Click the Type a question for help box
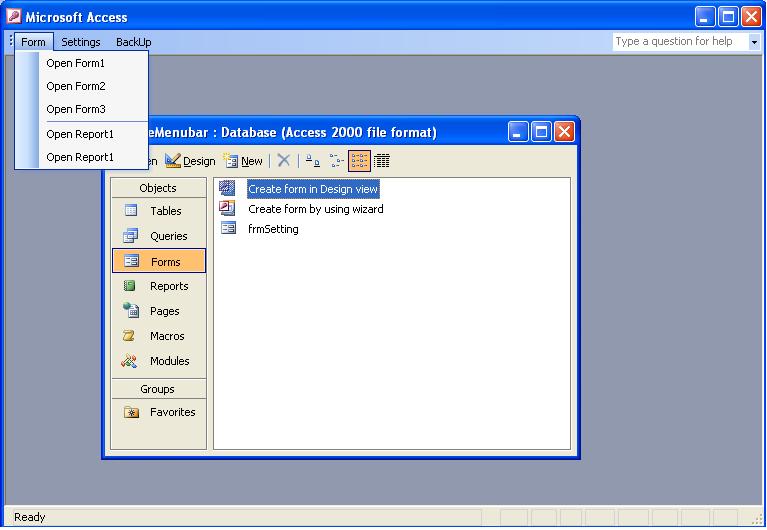The height and width of the screenshot is (530, 767). point(680,42)
